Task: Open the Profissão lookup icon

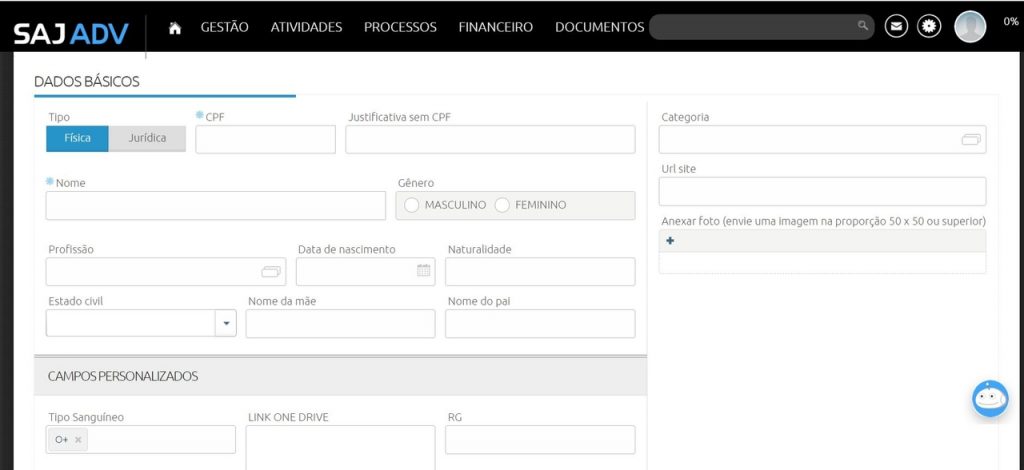Action: click(271, 272)
